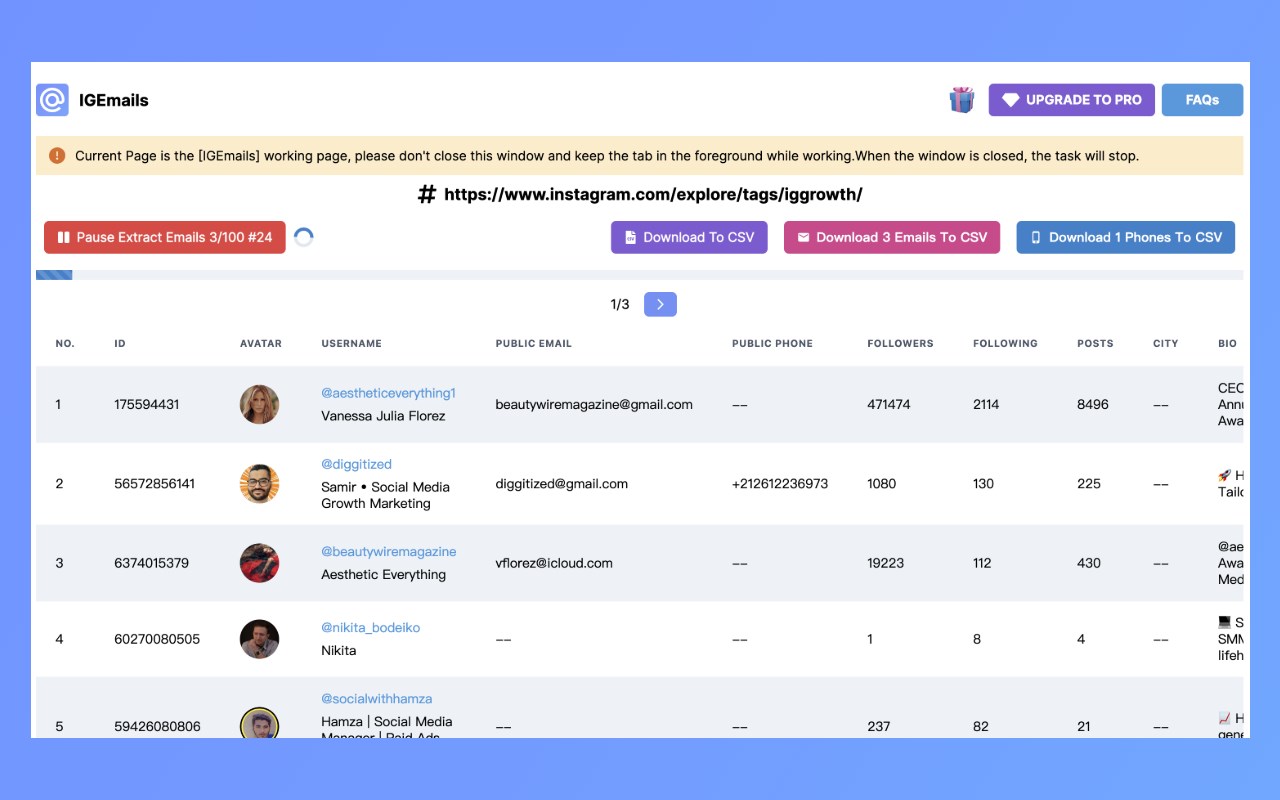Click followers count 471474
The image size is (1280, 800).
click(x=889, y=404)
